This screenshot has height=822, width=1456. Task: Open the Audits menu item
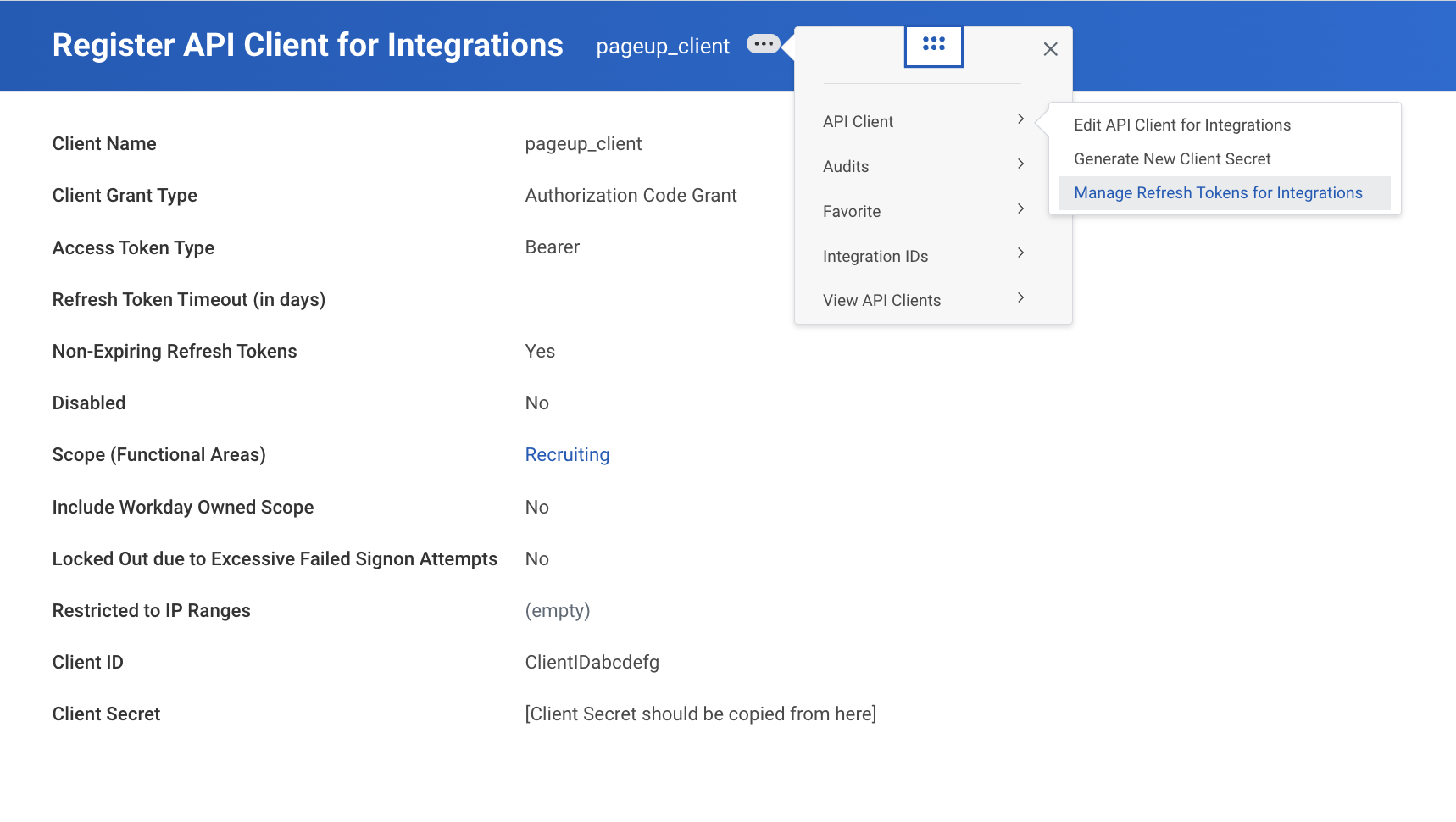[846, 166]
